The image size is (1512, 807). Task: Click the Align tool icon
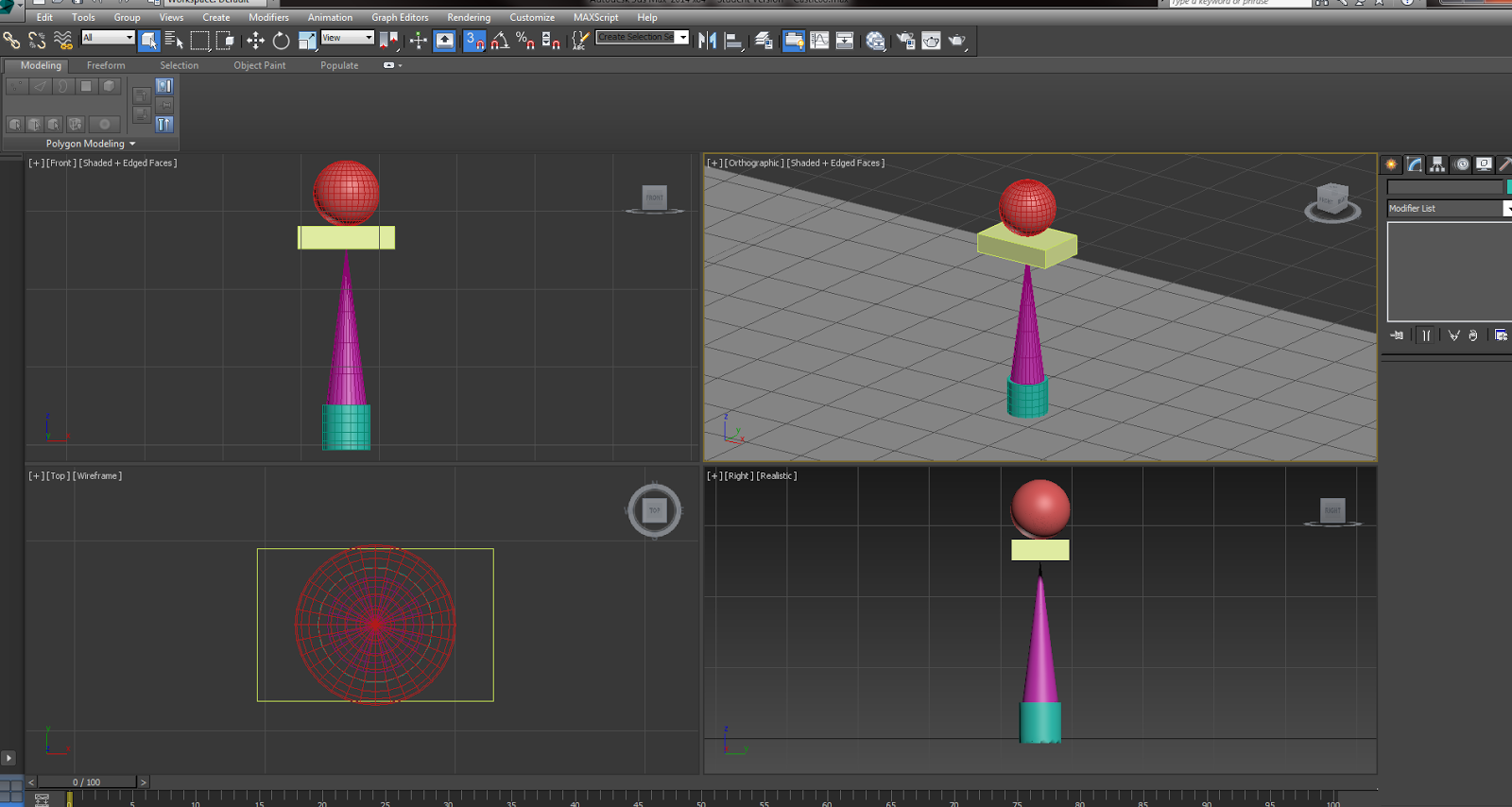pos(733,40)
